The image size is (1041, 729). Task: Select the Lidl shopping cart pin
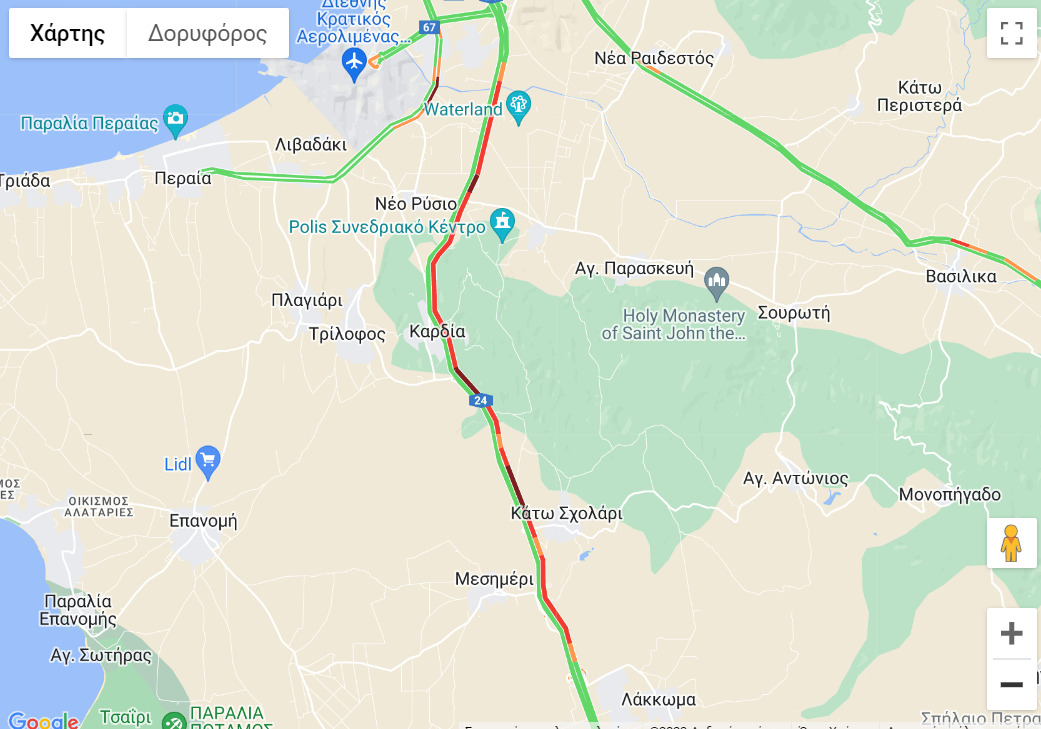pyautogui.click(x=208, y=462)
